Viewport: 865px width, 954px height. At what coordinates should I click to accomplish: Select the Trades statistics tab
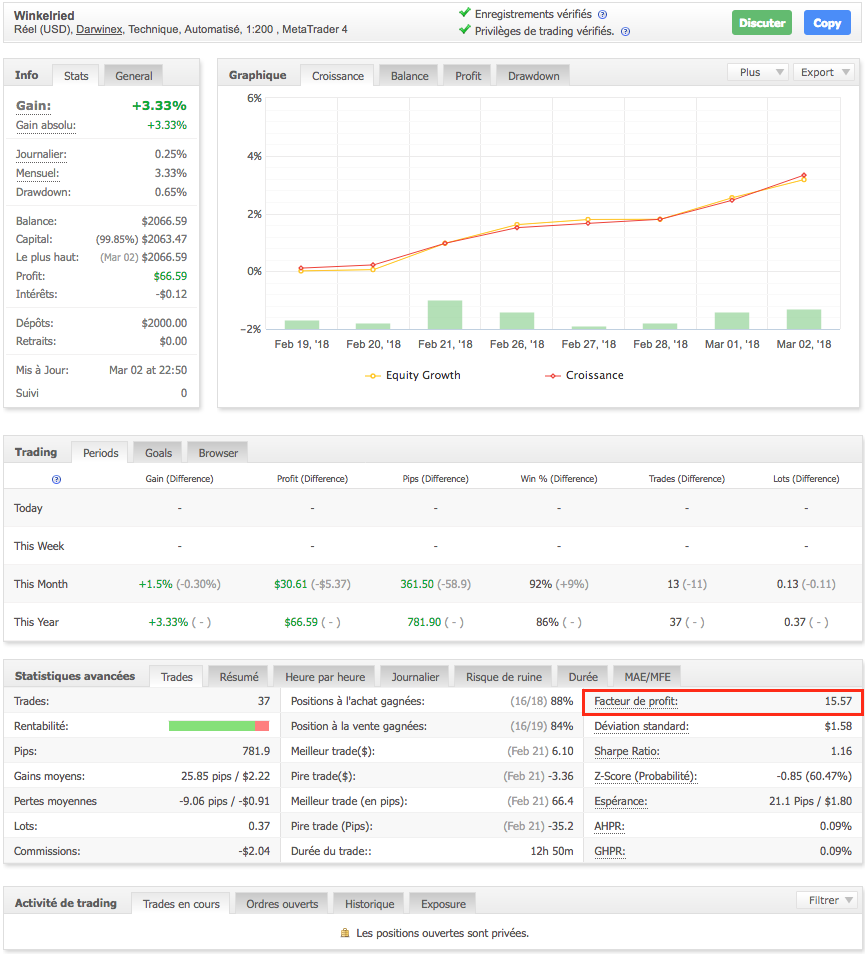tap(176, 677)
